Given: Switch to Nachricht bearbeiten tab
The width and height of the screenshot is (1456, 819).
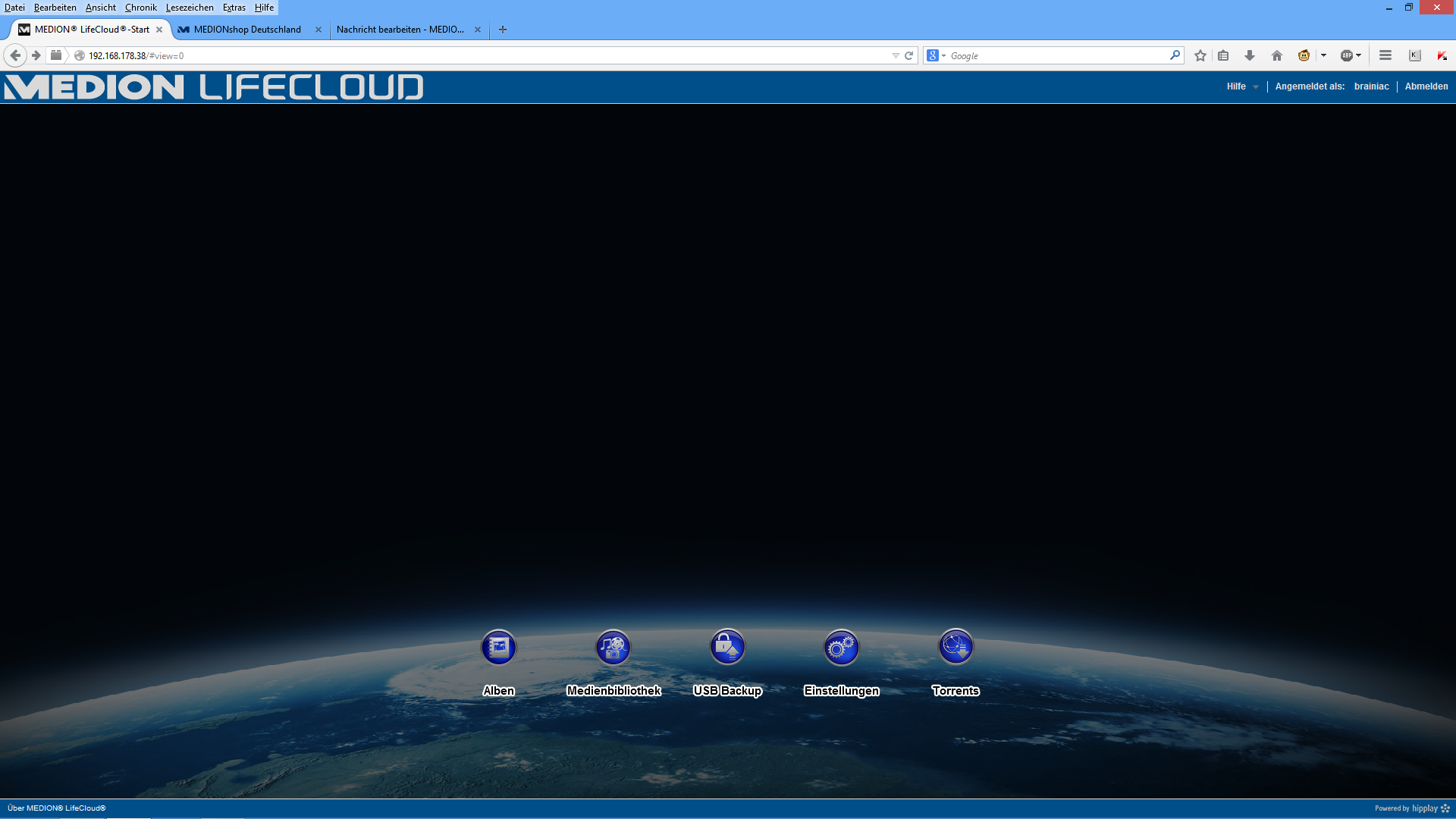Looking at the screenshot, I should coord(400,30).
